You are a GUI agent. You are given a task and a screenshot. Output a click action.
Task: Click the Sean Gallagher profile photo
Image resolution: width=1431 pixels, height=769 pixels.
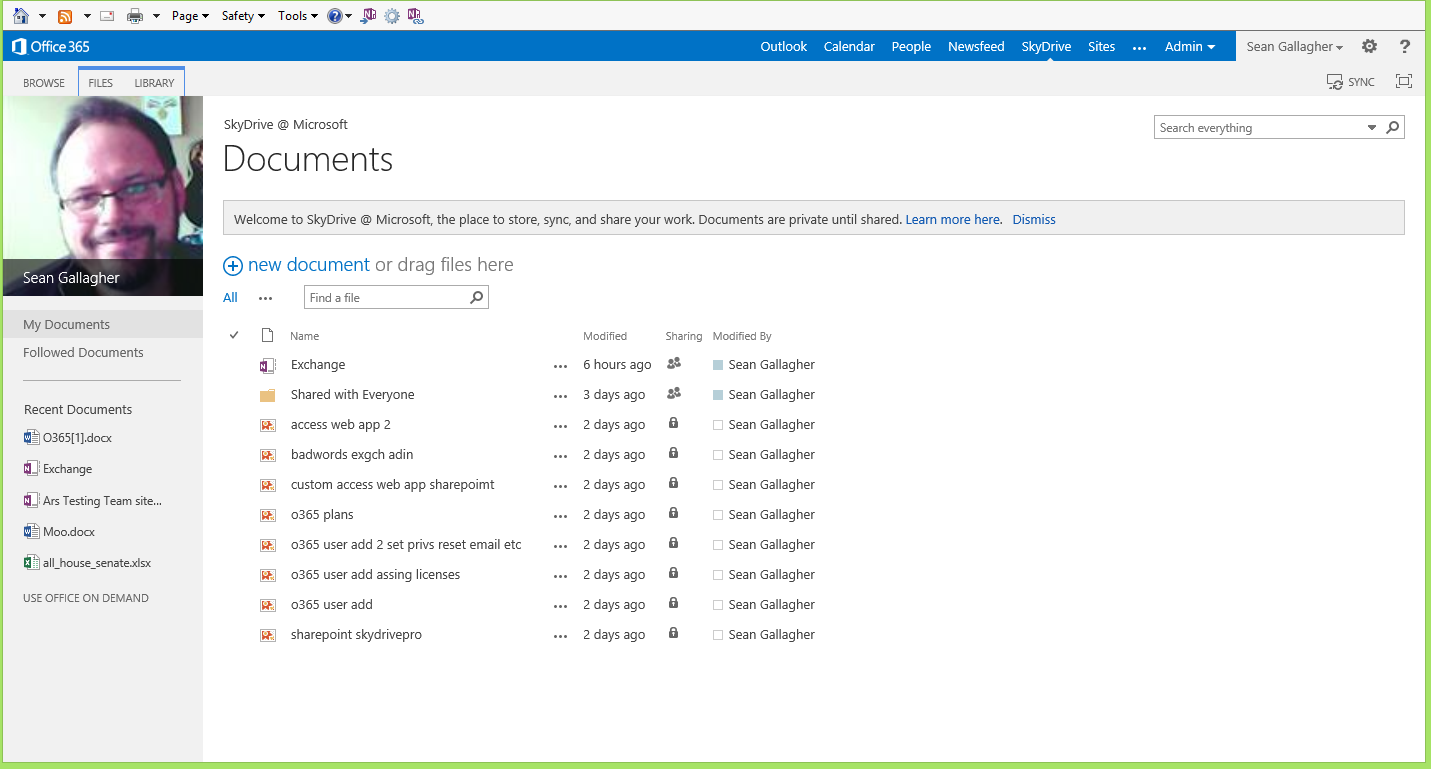(102, 196)
